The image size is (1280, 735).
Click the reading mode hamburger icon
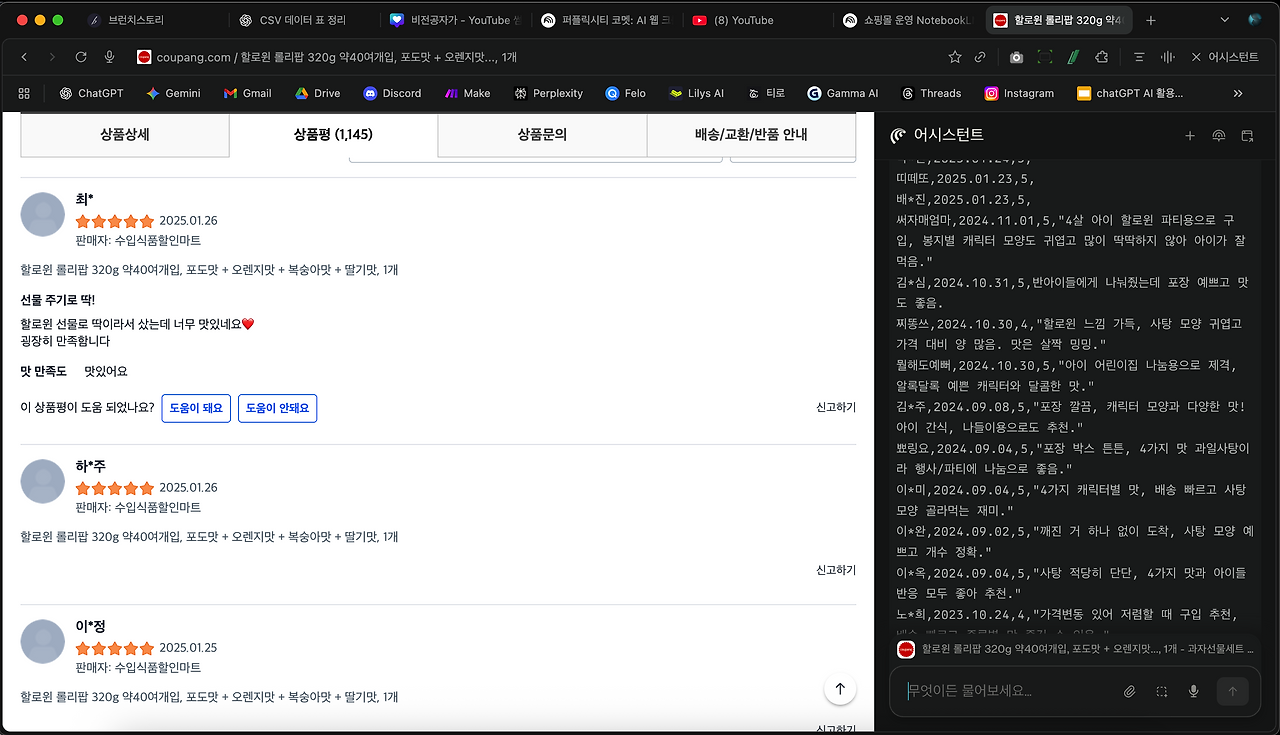(x=1140, y=57)
